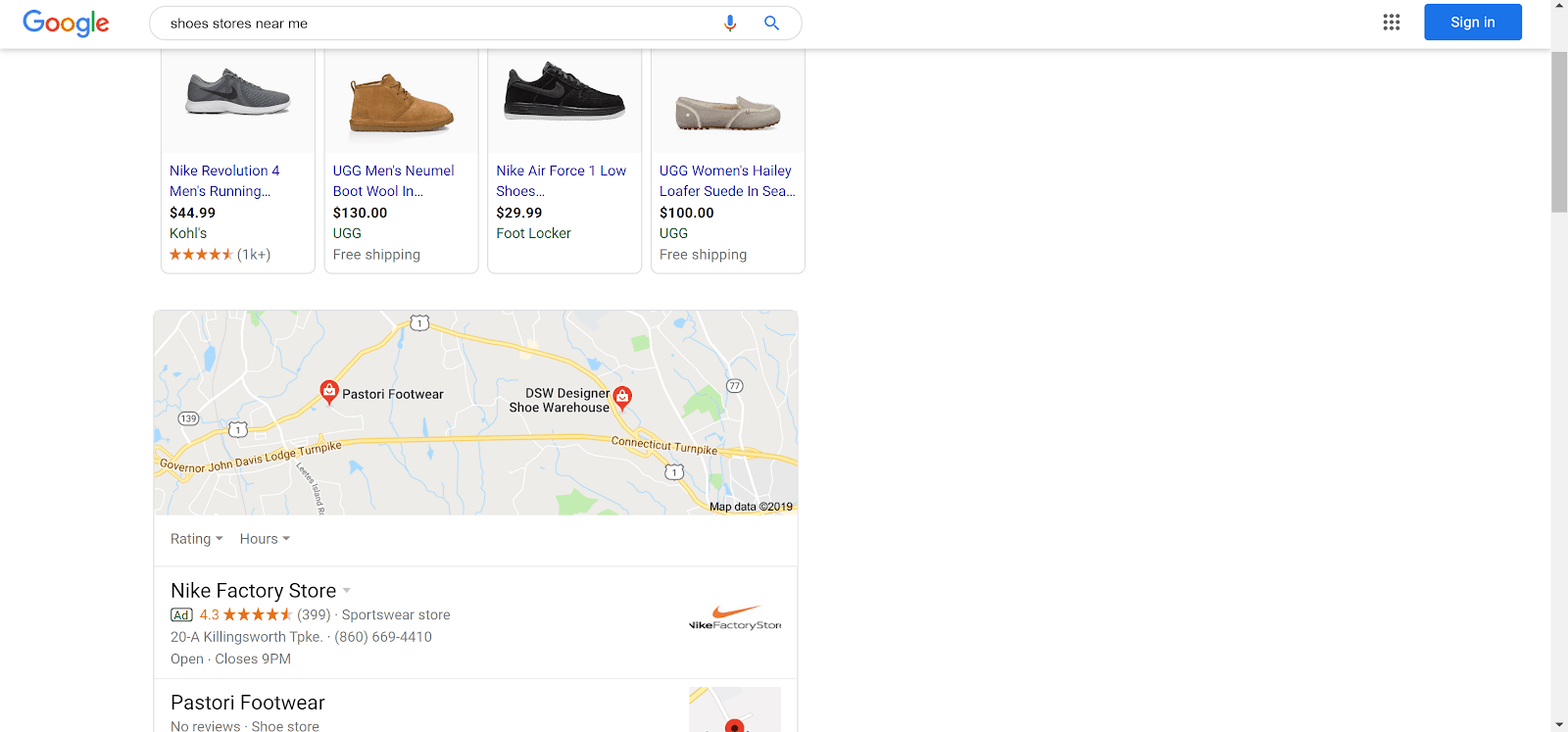Click price $44.99 on Nike Revolution
The width and height of the screenshot is (1568, 732).
(192, 213)
